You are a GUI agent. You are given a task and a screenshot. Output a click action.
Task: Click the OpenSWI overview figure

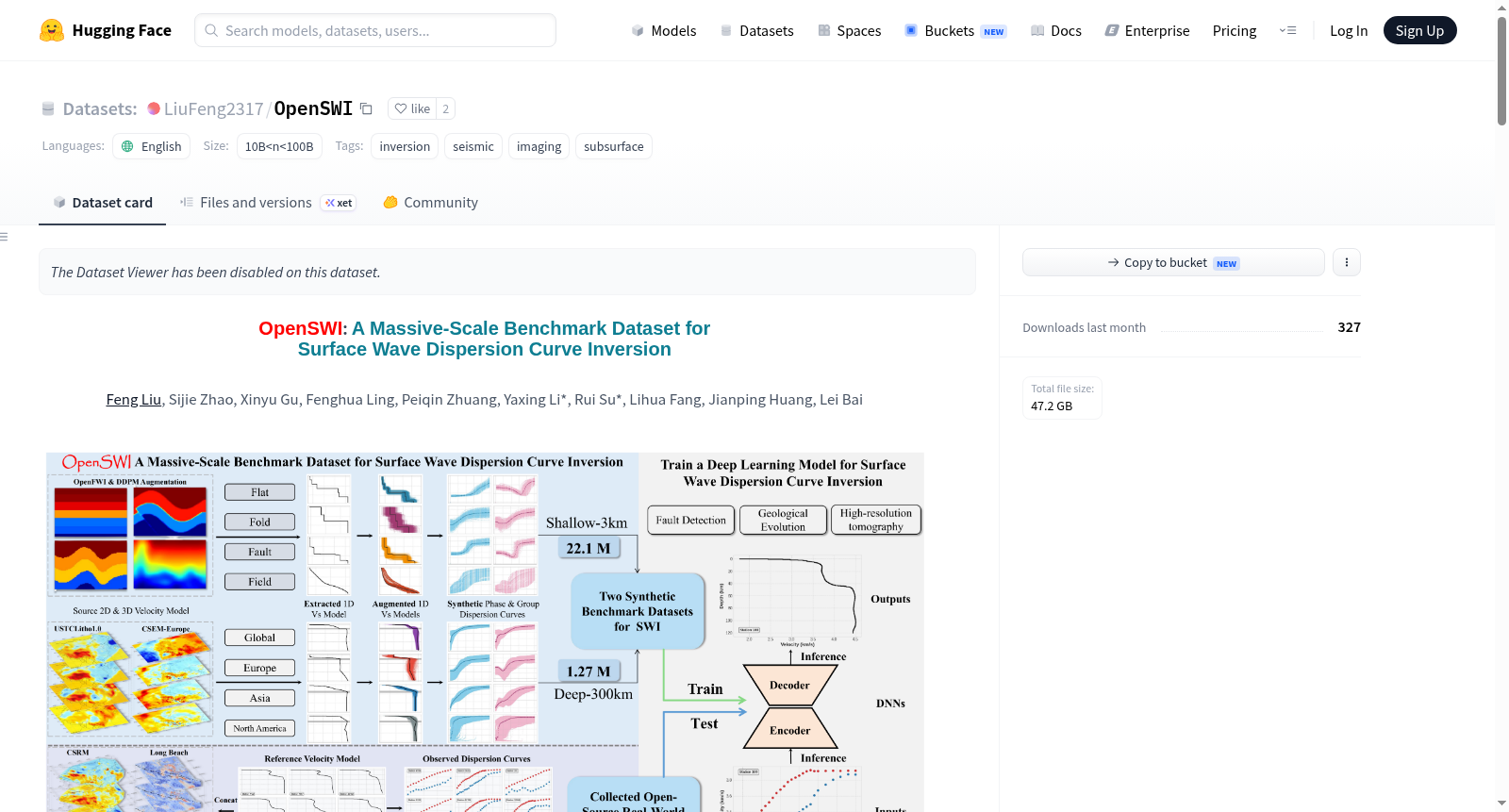[x=485, y=632]
